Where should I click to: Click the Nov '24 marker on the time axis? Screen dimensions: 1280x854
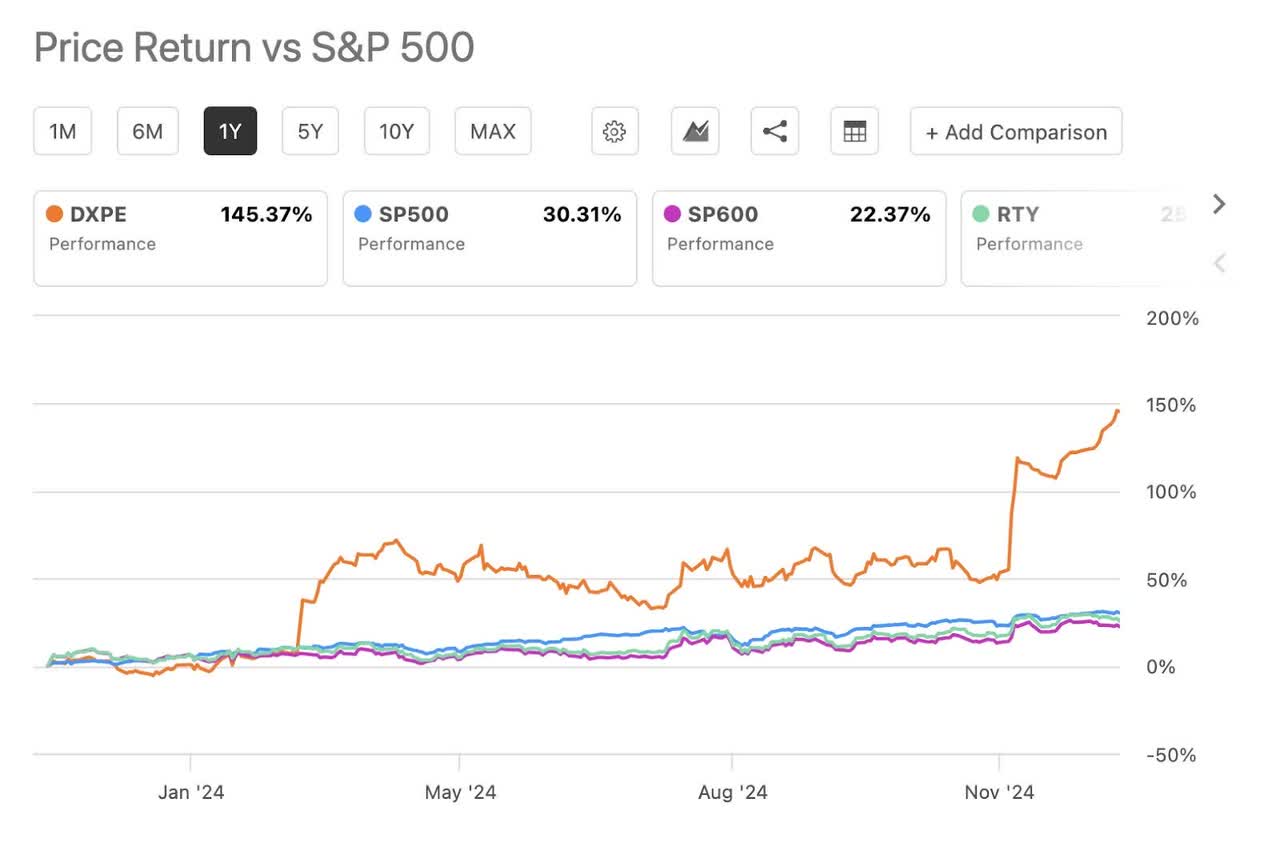[x=999, y=793]
